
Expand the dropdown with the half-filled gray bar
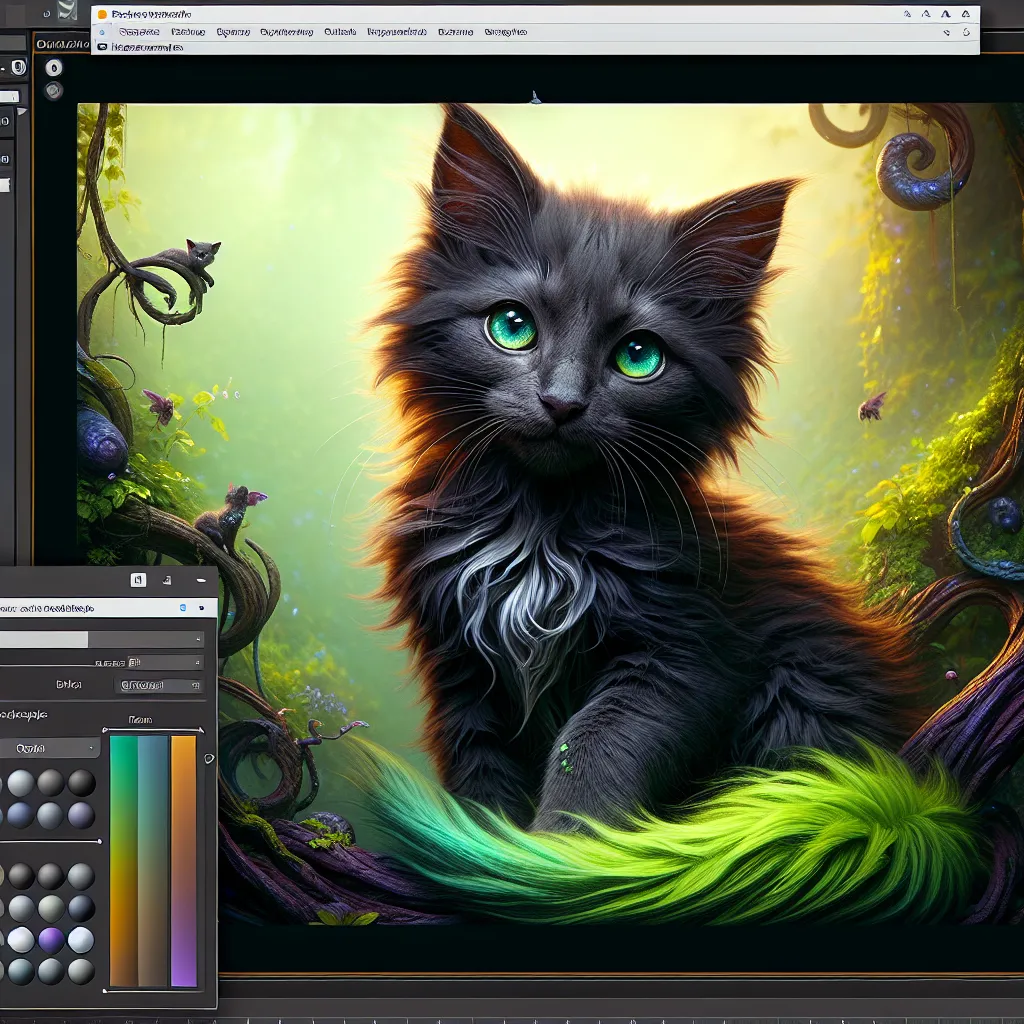coord(101,640)
